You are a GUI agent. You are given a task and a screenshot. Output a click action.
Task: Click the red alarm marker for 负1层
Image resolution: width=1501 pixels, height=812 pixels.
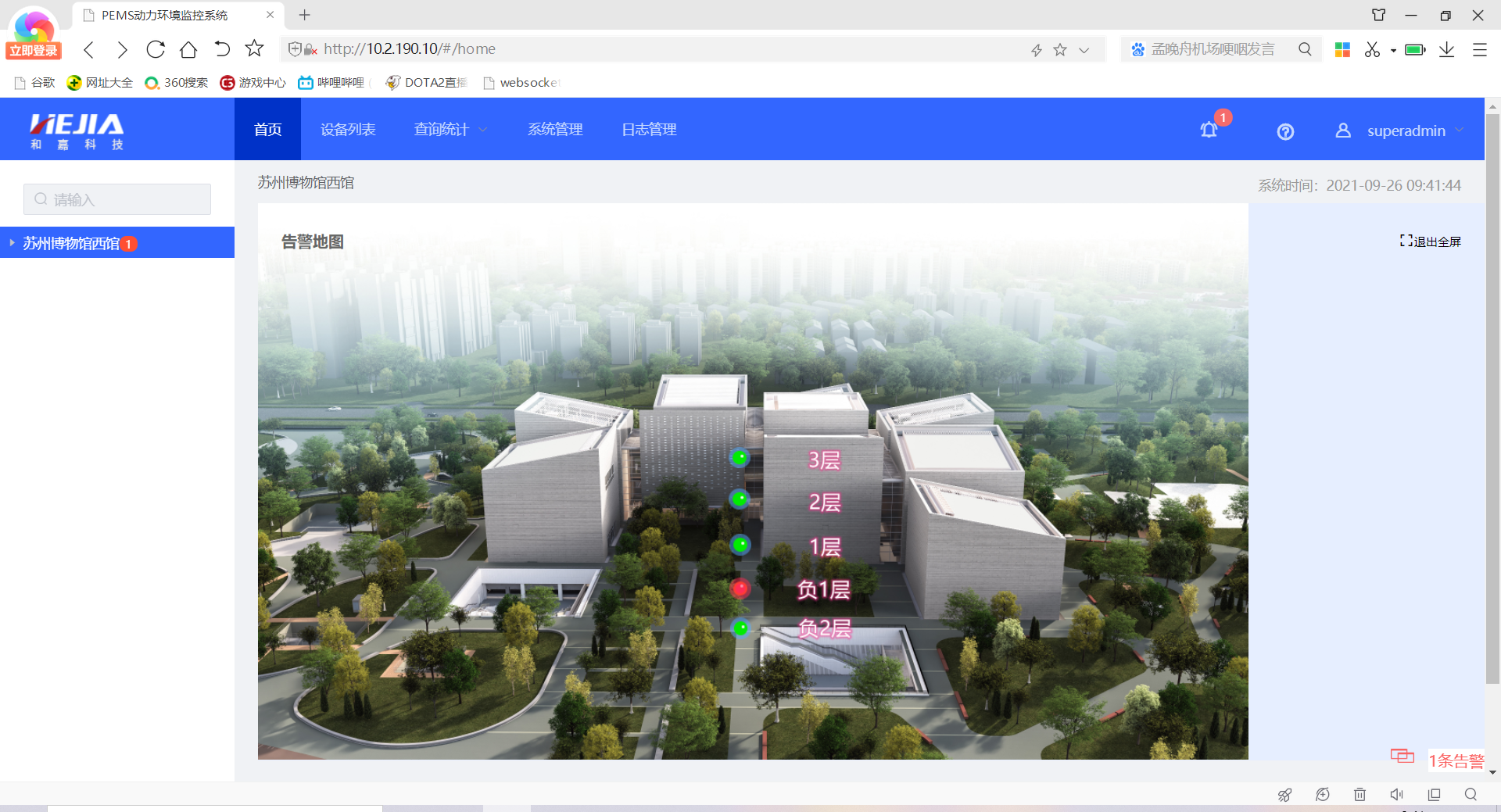[x=740, y=588]
